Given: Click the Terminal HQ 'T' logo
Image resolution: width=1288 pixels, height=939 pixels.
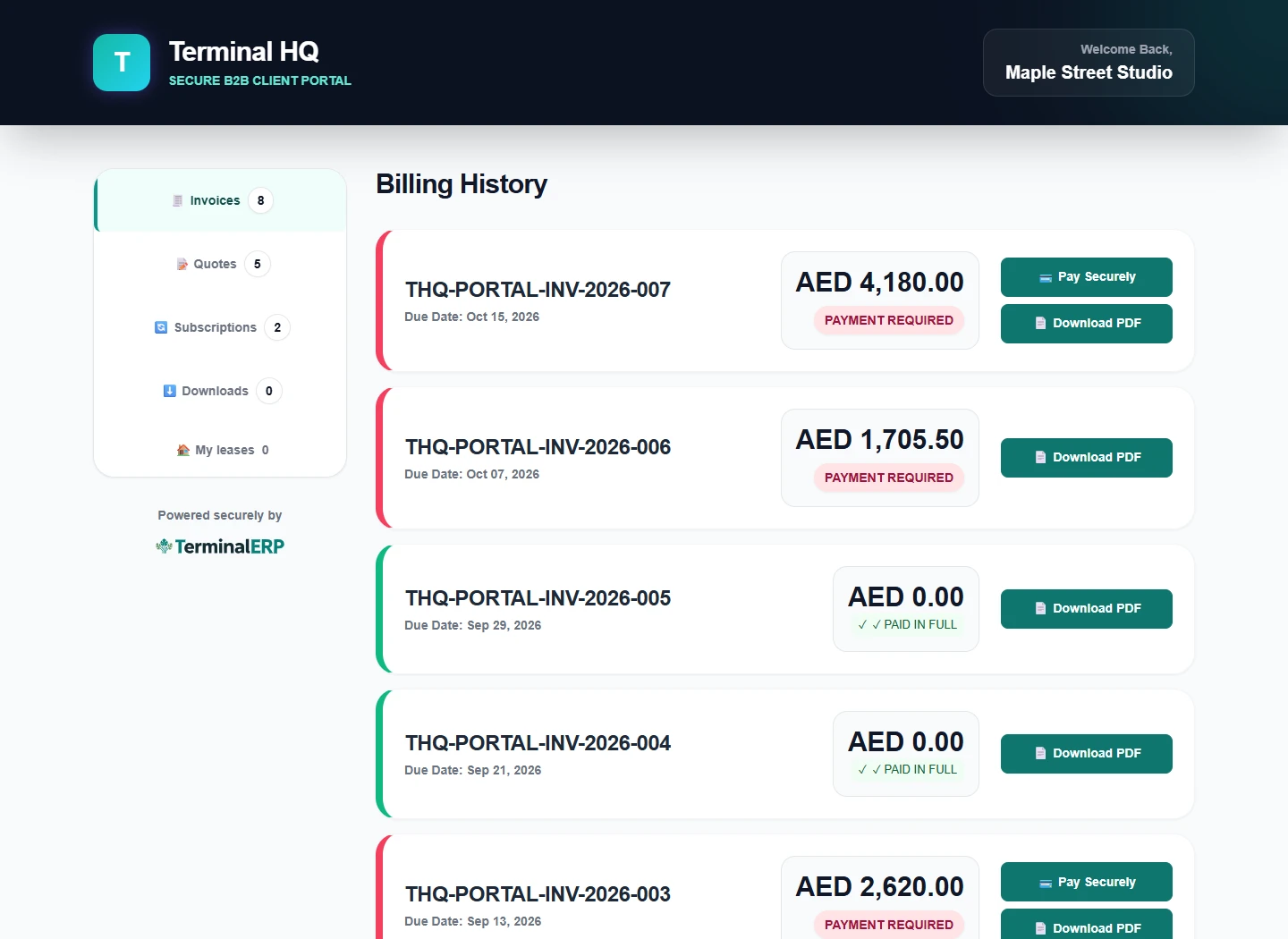Looking at the screenshot, I should 122,63.
